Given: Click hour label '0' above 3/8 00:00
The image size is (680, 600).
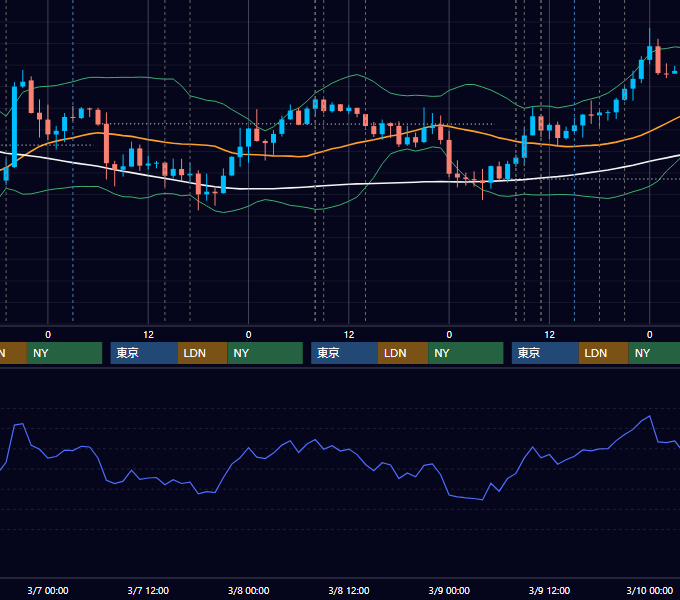Looking at the screenshot, I should pos(248,335).
